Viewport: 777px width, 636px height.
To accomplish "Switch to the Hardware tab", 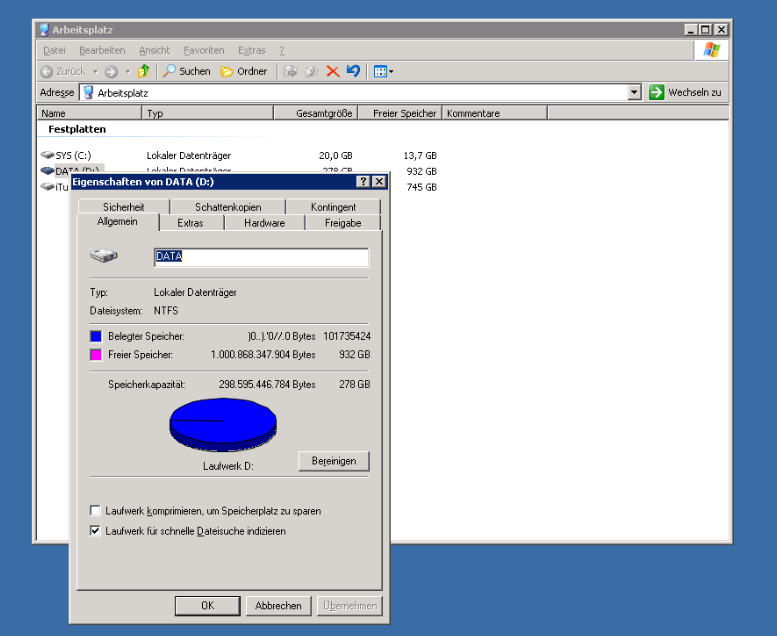I will coord(264,223).
